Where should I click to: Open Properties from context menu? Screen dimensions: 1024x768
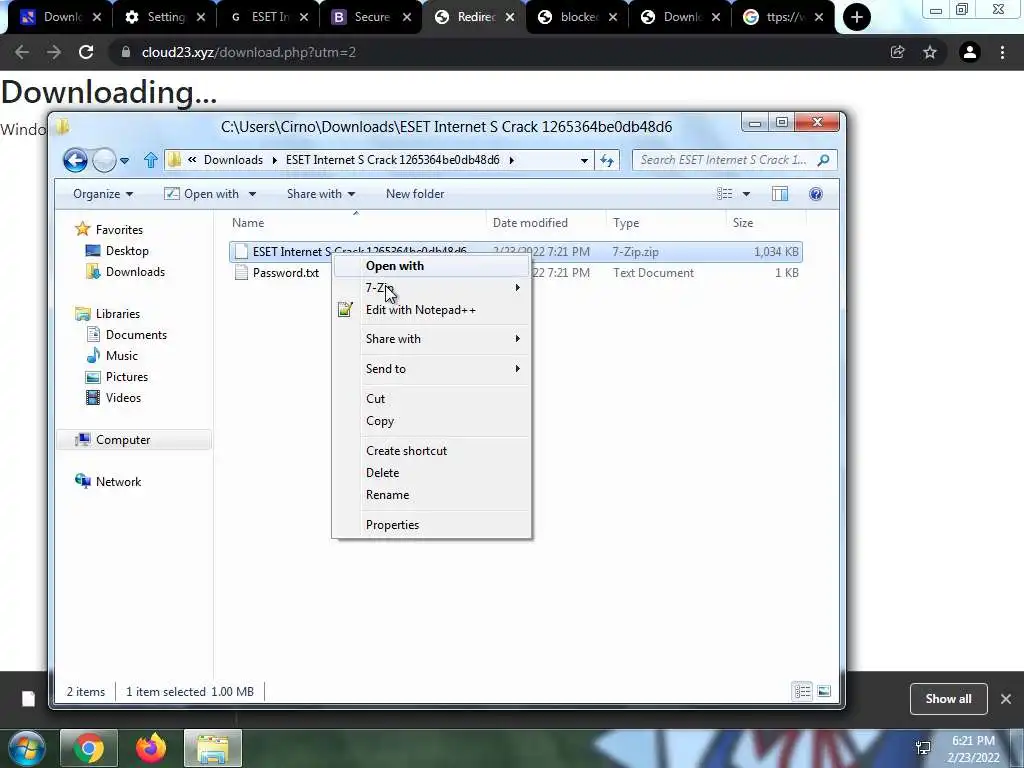432,525
